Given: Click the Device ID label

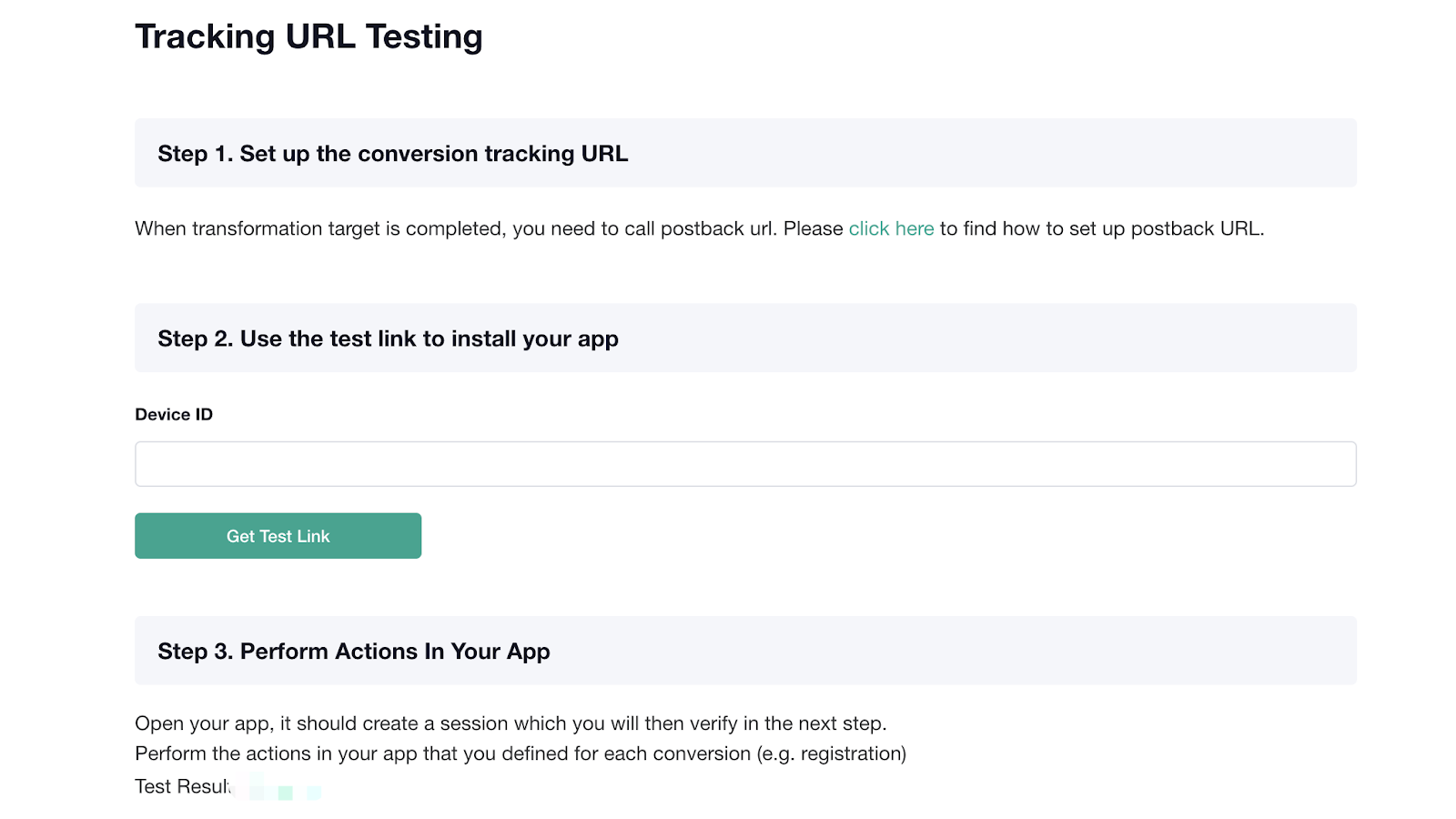Looking at the screenshot, I should click(x=174, y=414).
